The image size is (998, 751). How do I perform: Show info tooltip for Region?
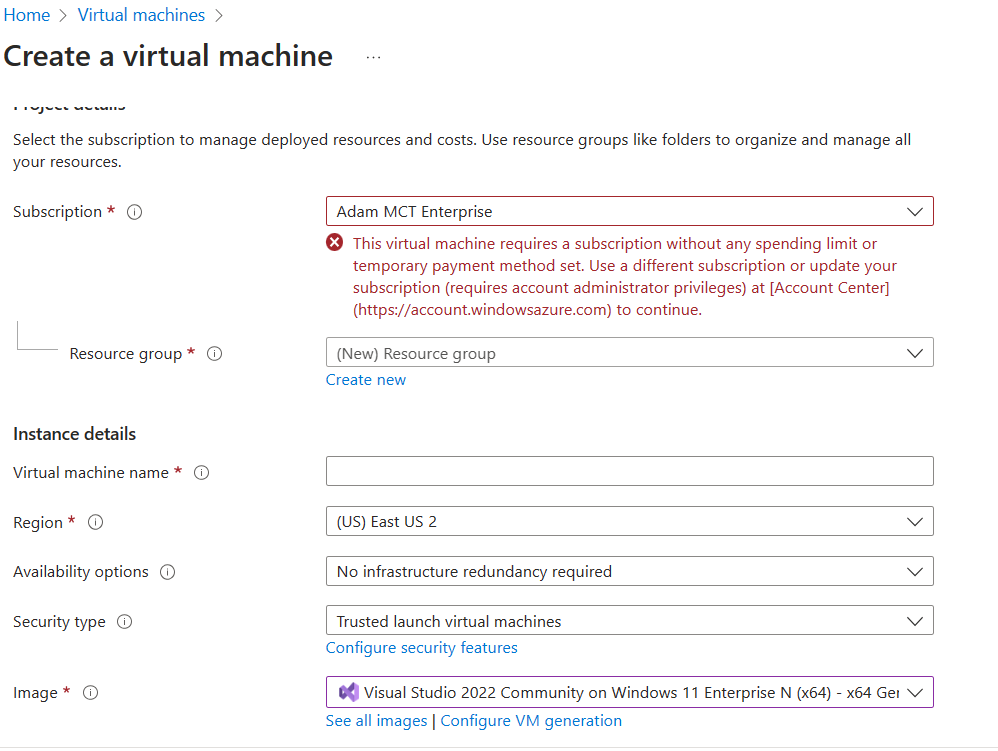95,522
